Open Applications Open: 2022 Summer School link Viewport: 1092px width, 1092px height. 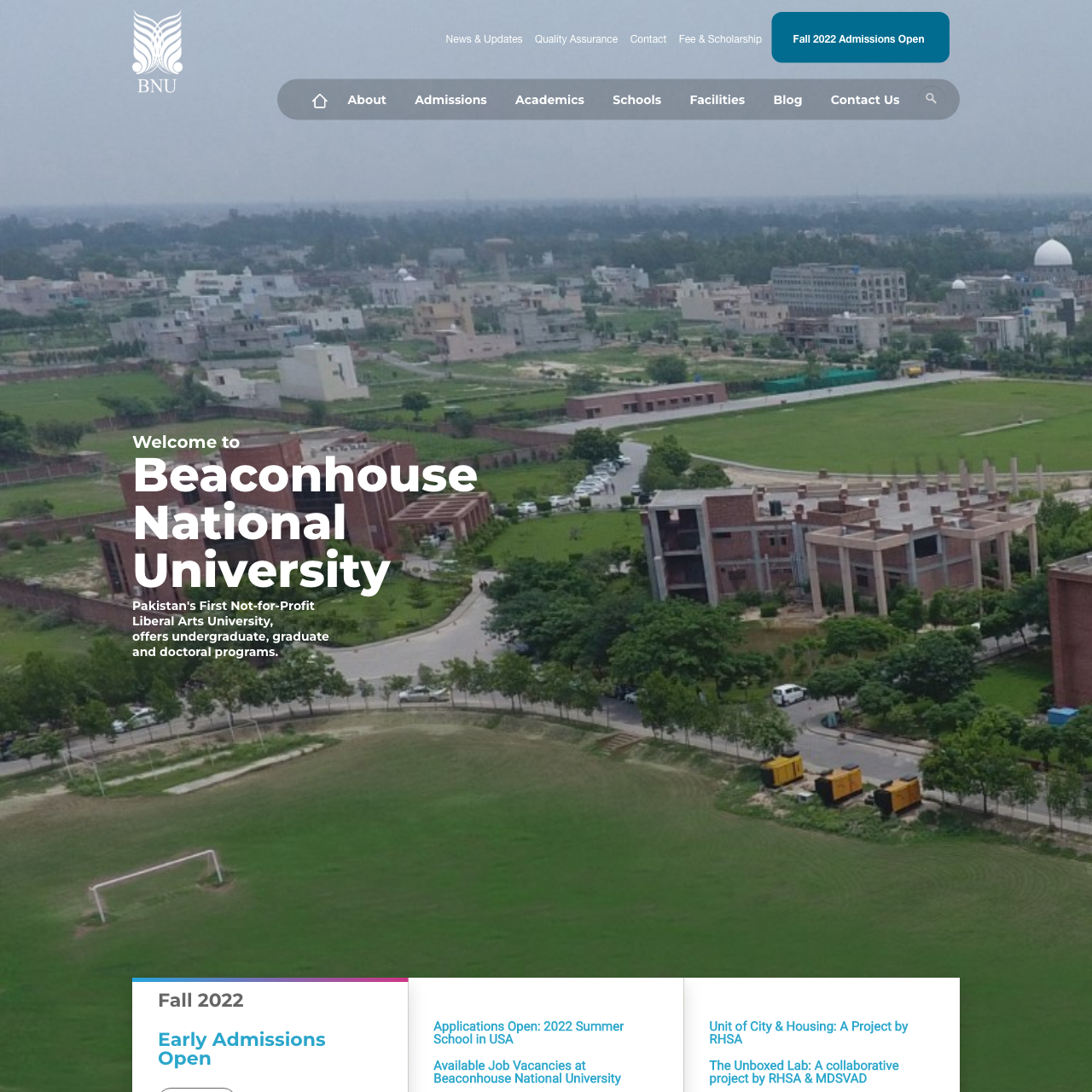click(528, 1032)
